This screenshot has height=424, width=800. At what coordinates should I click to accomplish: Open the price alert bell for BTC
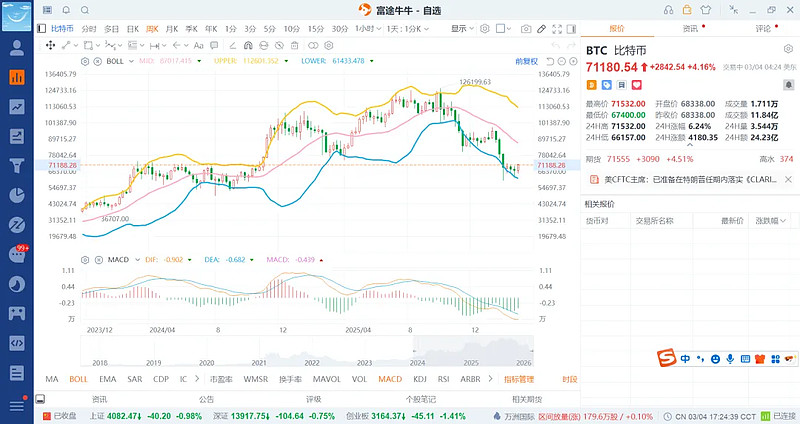click(x=789, y=85)
